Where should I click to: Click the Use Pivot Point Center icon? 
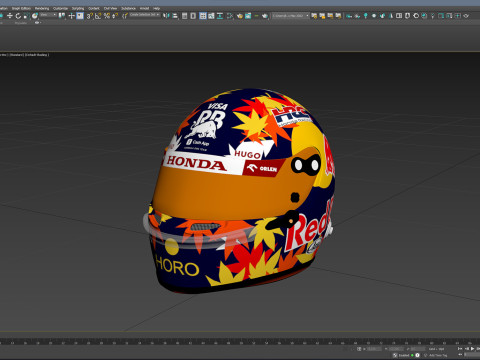pyautogui.click(x=62, y=16)
